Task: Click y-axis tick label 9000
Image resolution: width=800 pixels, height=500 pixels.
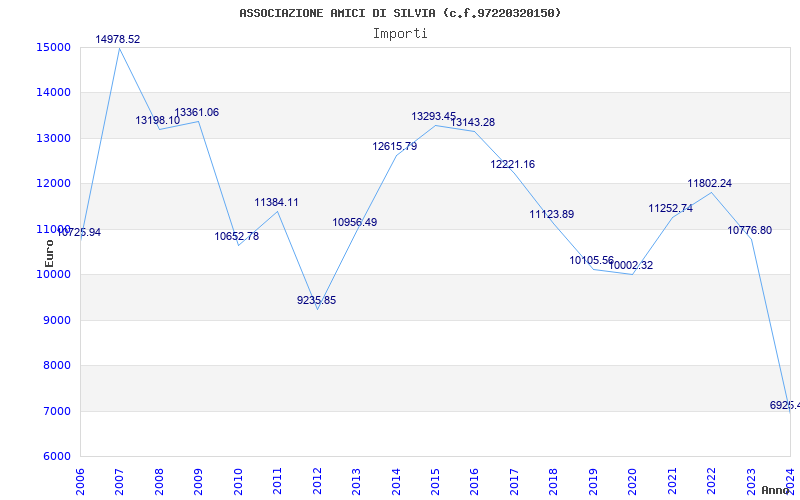Action: (56, 320)
